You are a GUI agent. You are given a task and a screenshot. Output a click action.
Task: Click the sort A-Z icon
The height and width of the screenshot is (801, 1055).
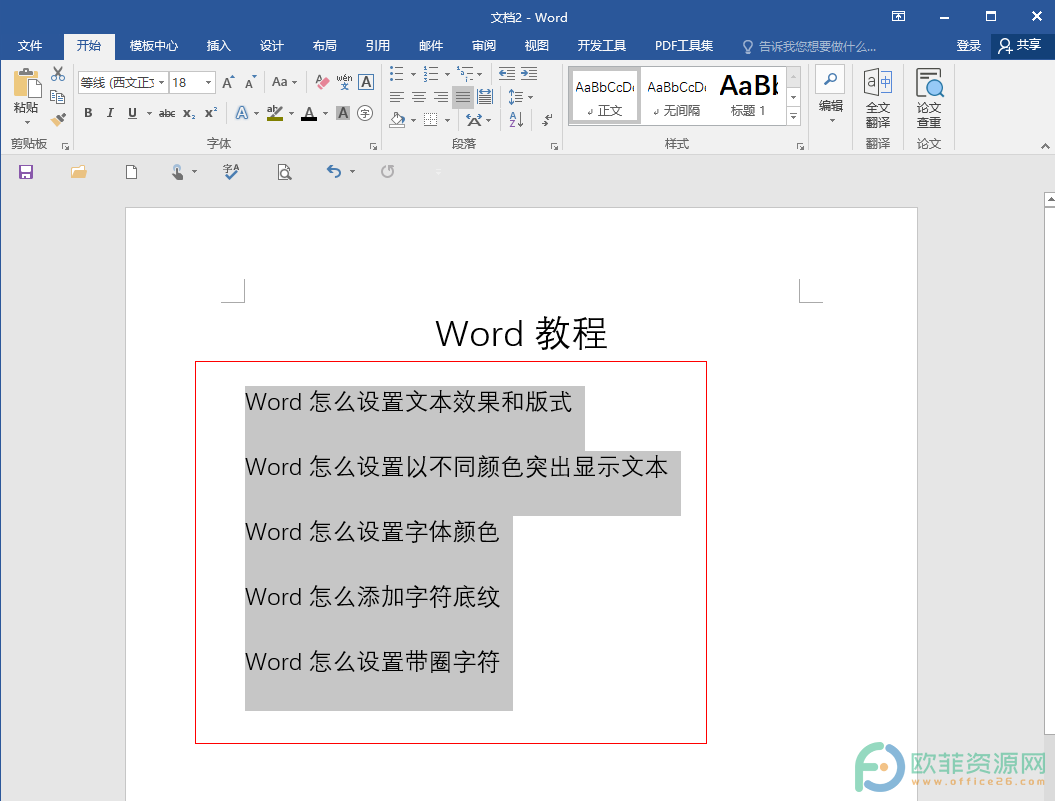[x=516, y=120]
